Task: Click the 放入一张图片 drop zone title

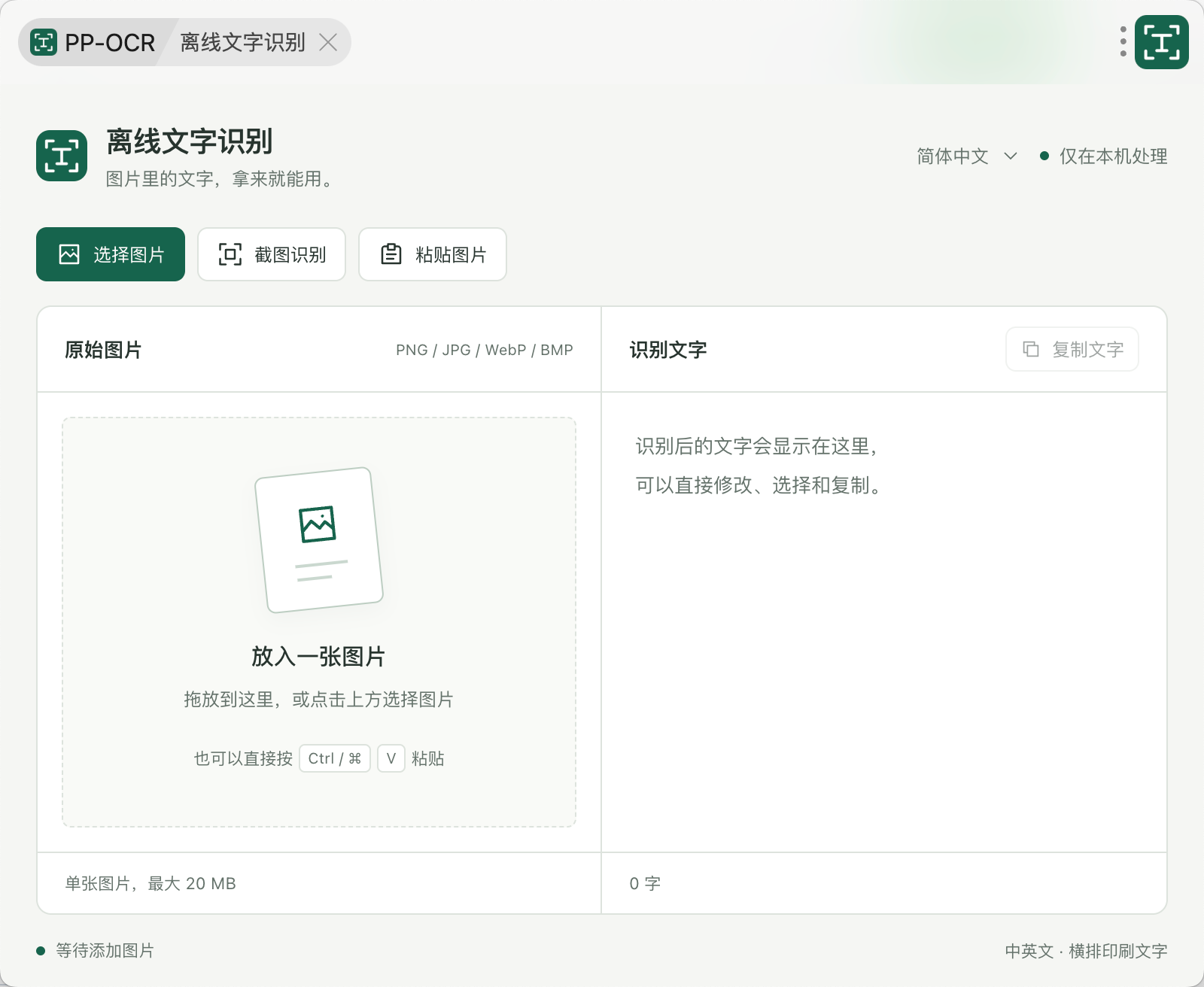Action: [x=318, y=657]
